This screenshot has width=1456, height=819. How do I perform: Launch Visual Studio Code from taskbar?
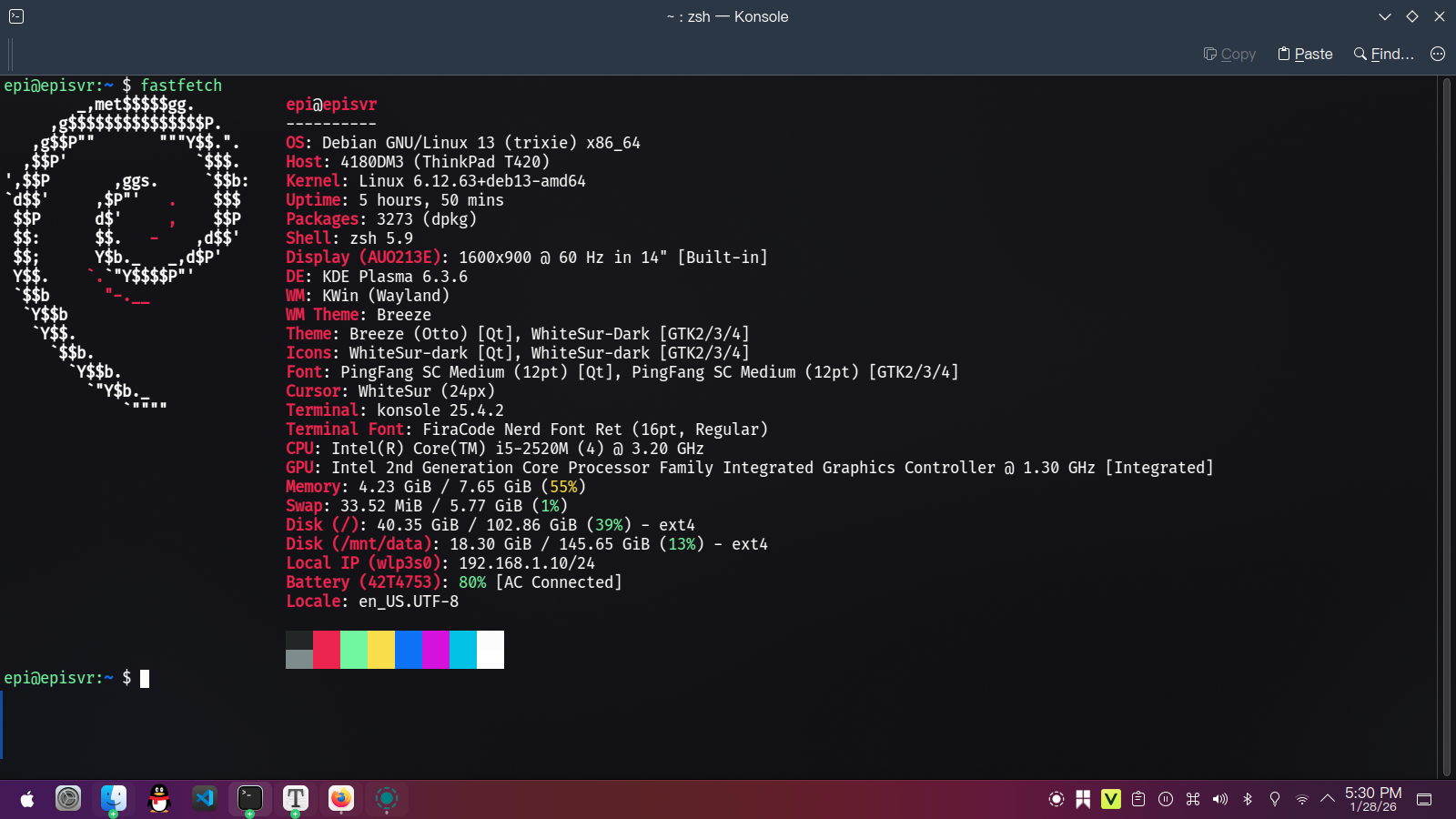tap(205, 799)
